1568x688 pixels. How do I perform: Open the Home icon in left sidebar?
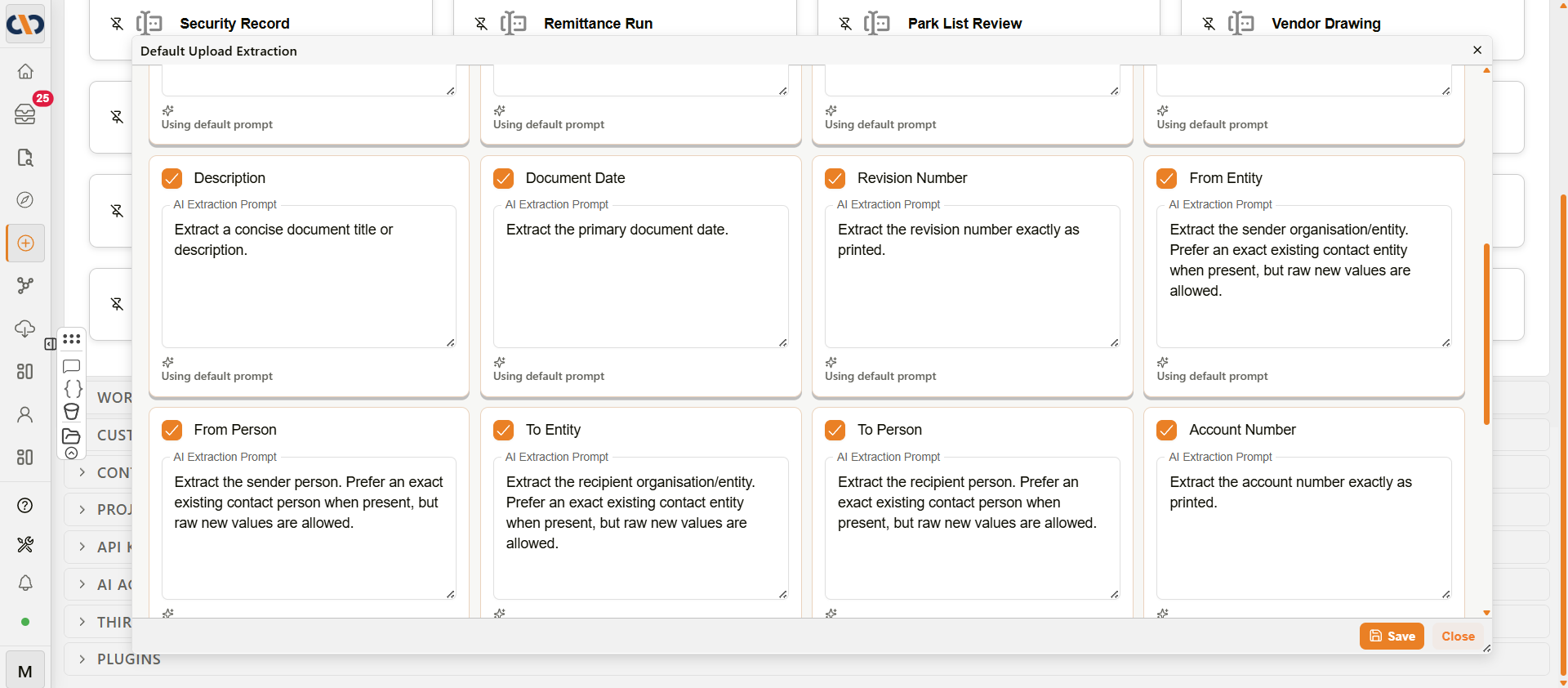[x=25, y=72]
